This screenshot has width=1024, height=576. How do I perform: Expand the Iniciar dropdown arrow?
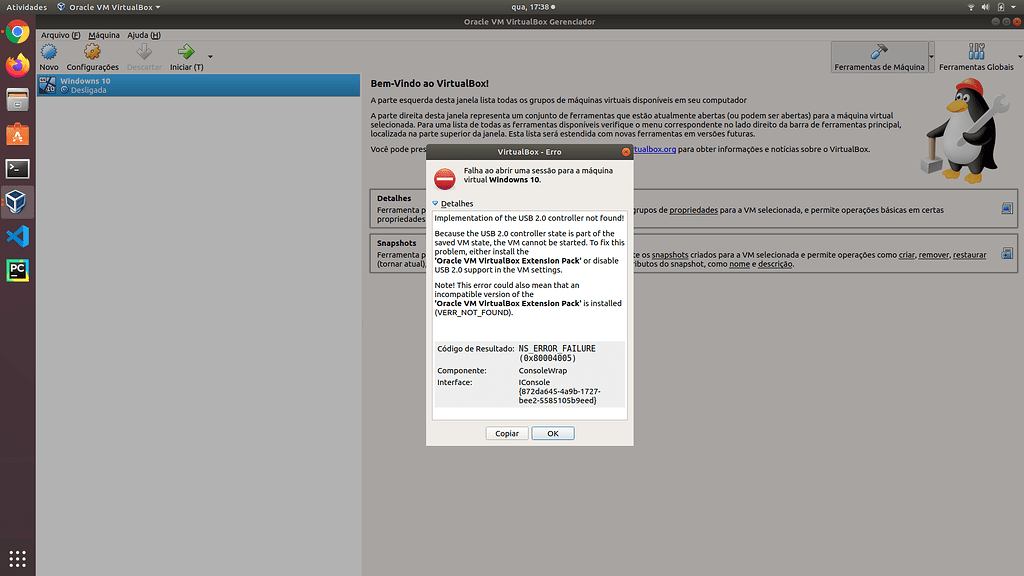tap(210, 56)
